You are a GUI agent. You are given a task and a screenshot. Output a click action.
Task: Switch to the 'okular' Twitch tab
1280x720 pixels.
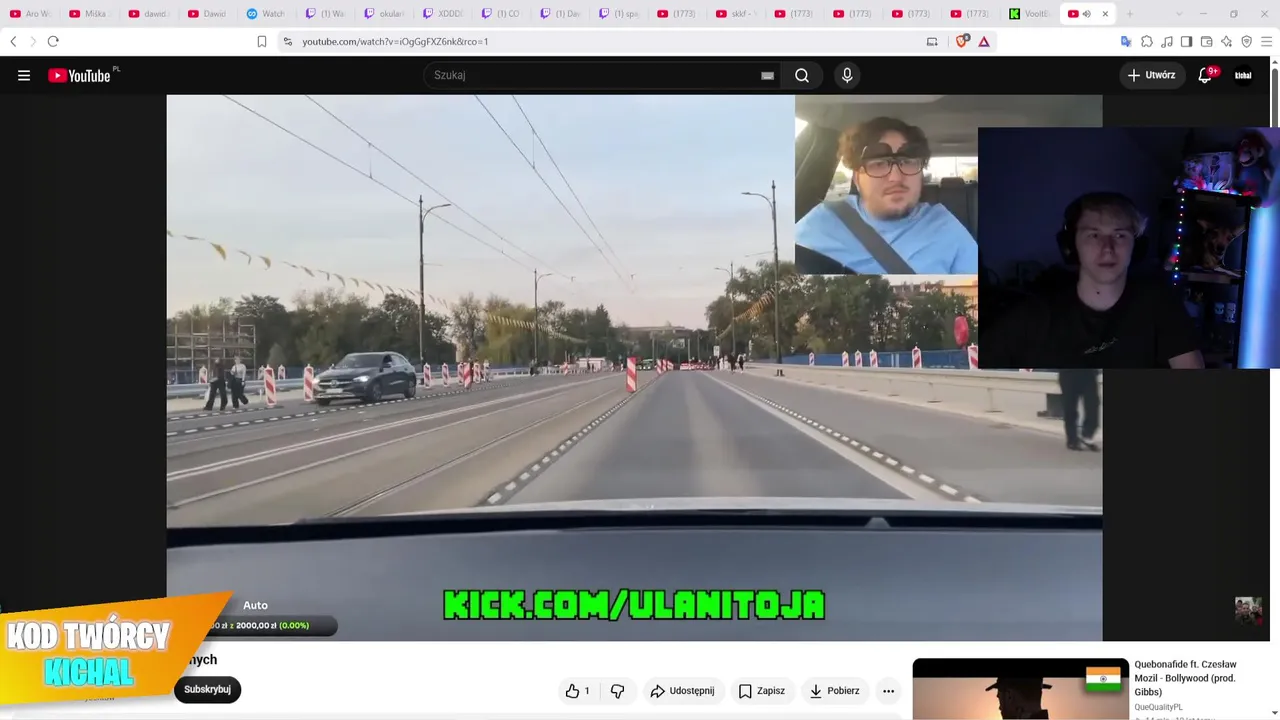click(x=384, y=14)
